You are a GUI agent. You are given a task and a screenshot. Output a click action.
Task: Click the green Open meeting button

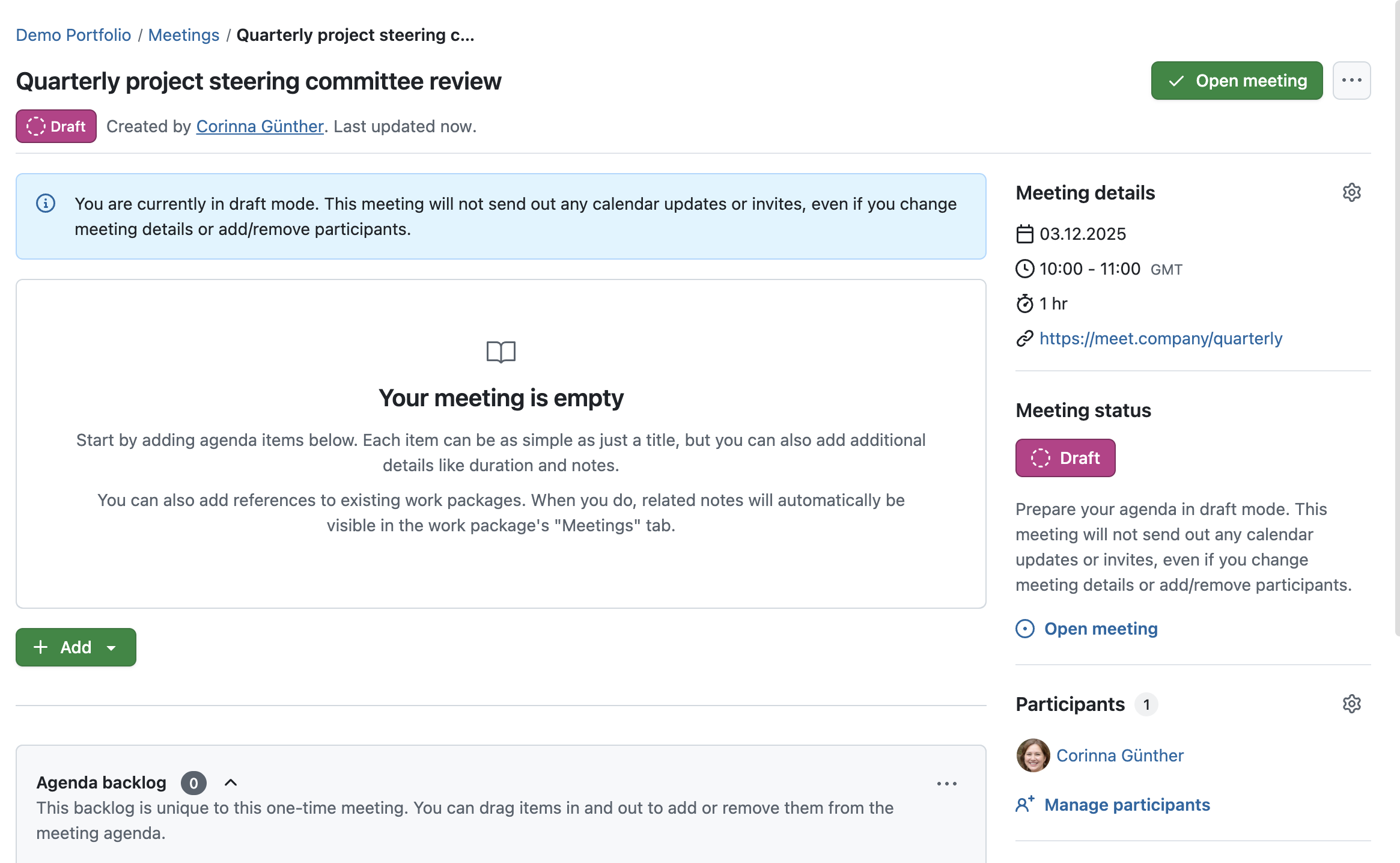tap(1236, 80)
